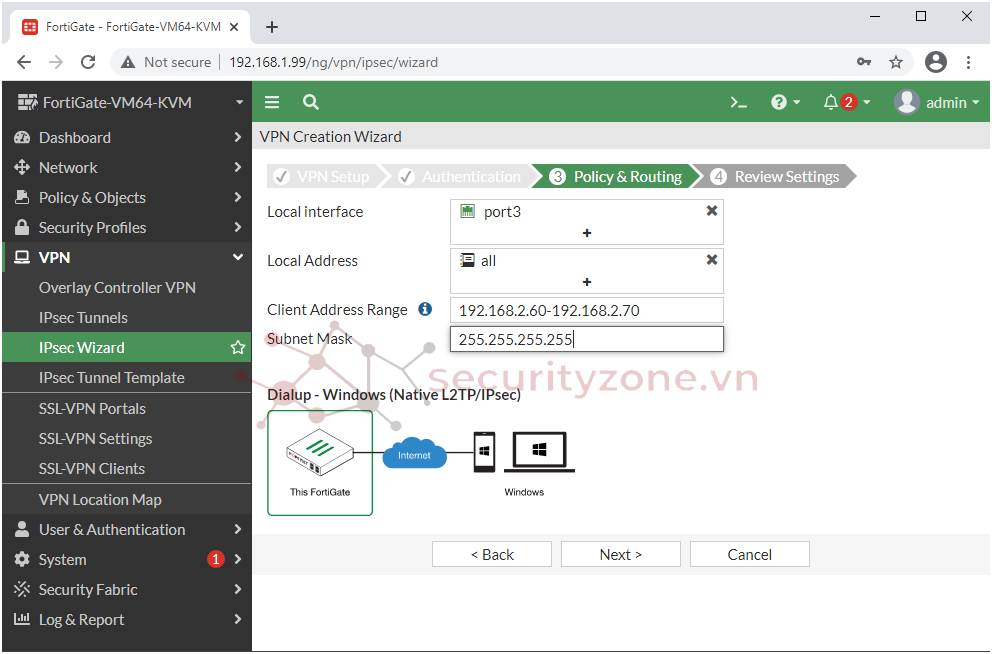Open the search magnifier icon
The height and width of the screenshot is (654, 992).
tap(311, 102)
